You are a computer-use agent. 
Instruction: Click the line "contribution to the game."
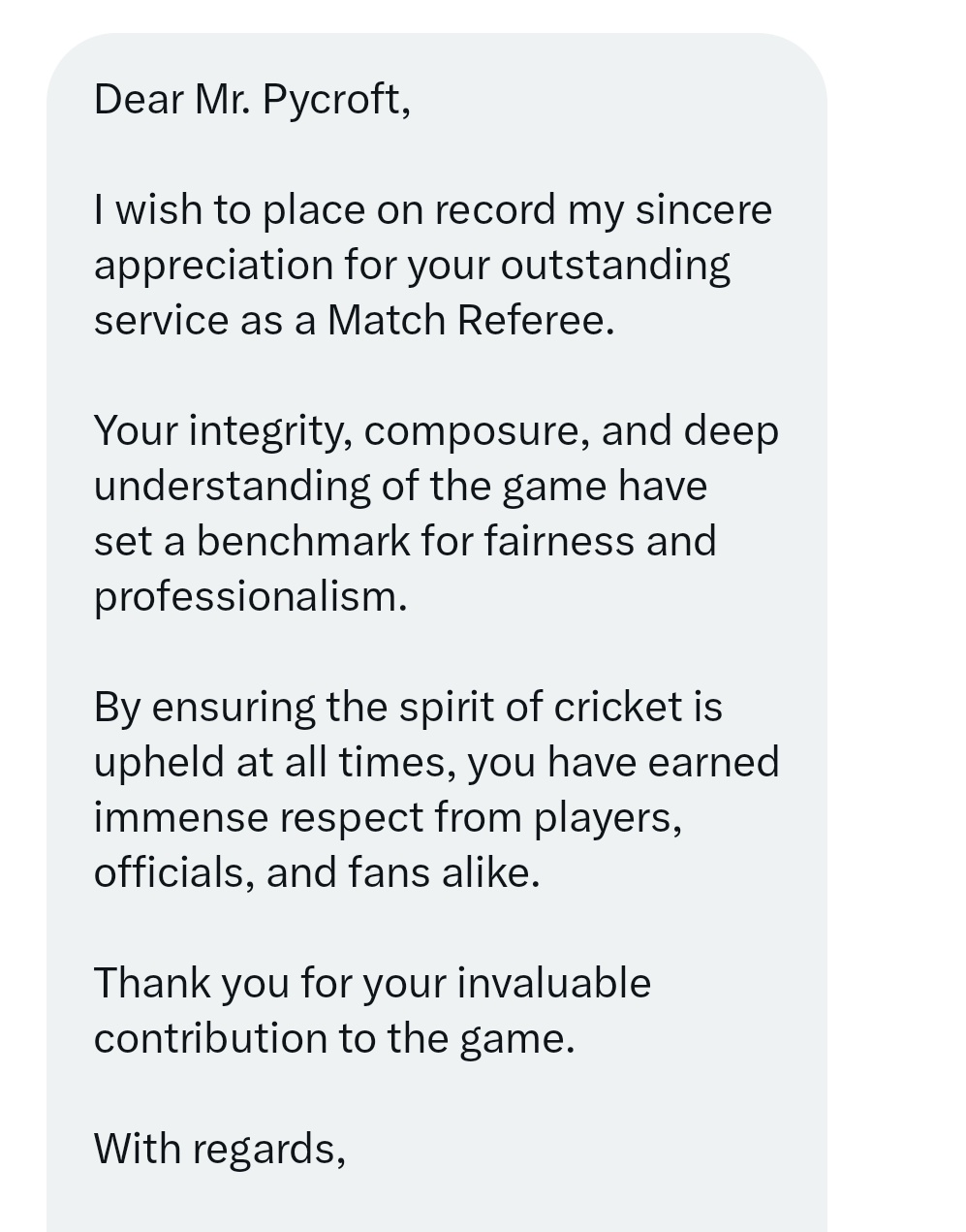[334, 1039]
